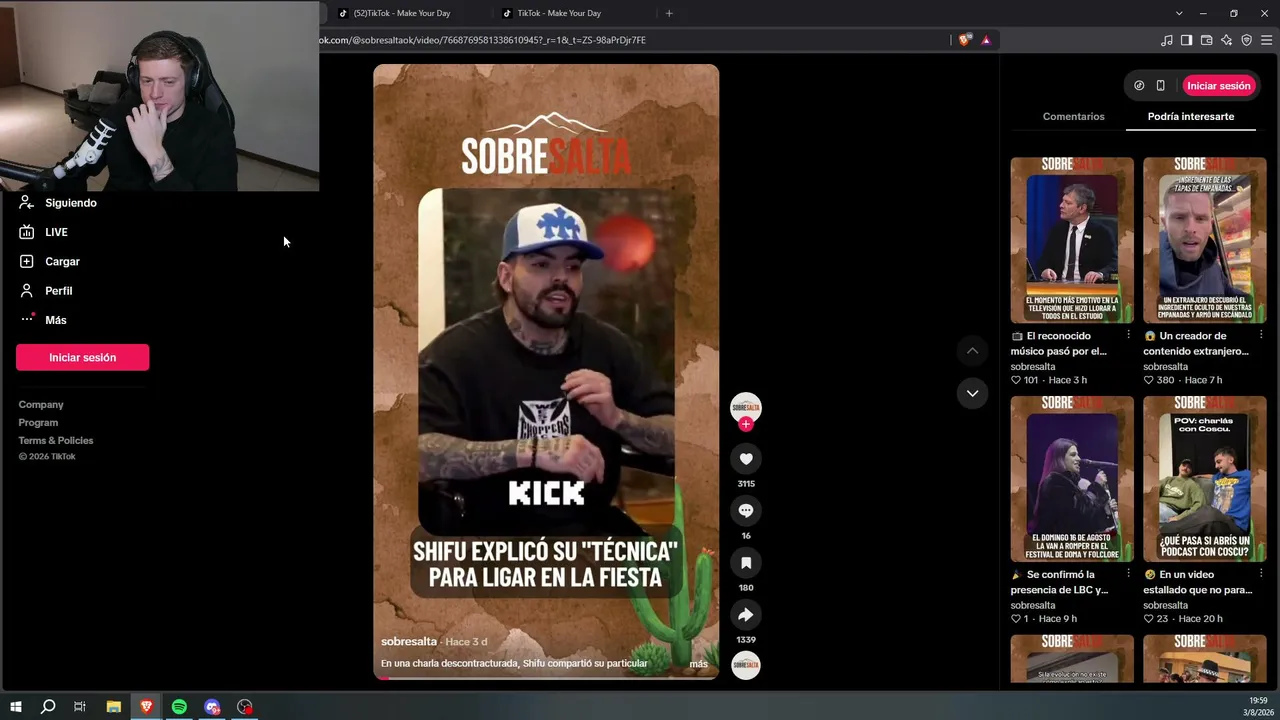This screenshot has height=720, width=1280.
Task: Click sobresalta author under 'Un creador de contenido'
Action: pyautogui.click(x=1166, y=367)
